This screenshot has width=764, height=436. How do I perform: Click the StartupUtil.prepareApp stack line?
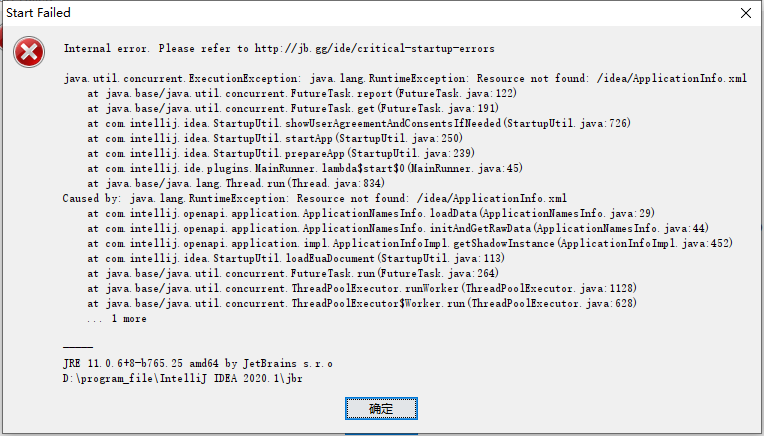point(281,154)
